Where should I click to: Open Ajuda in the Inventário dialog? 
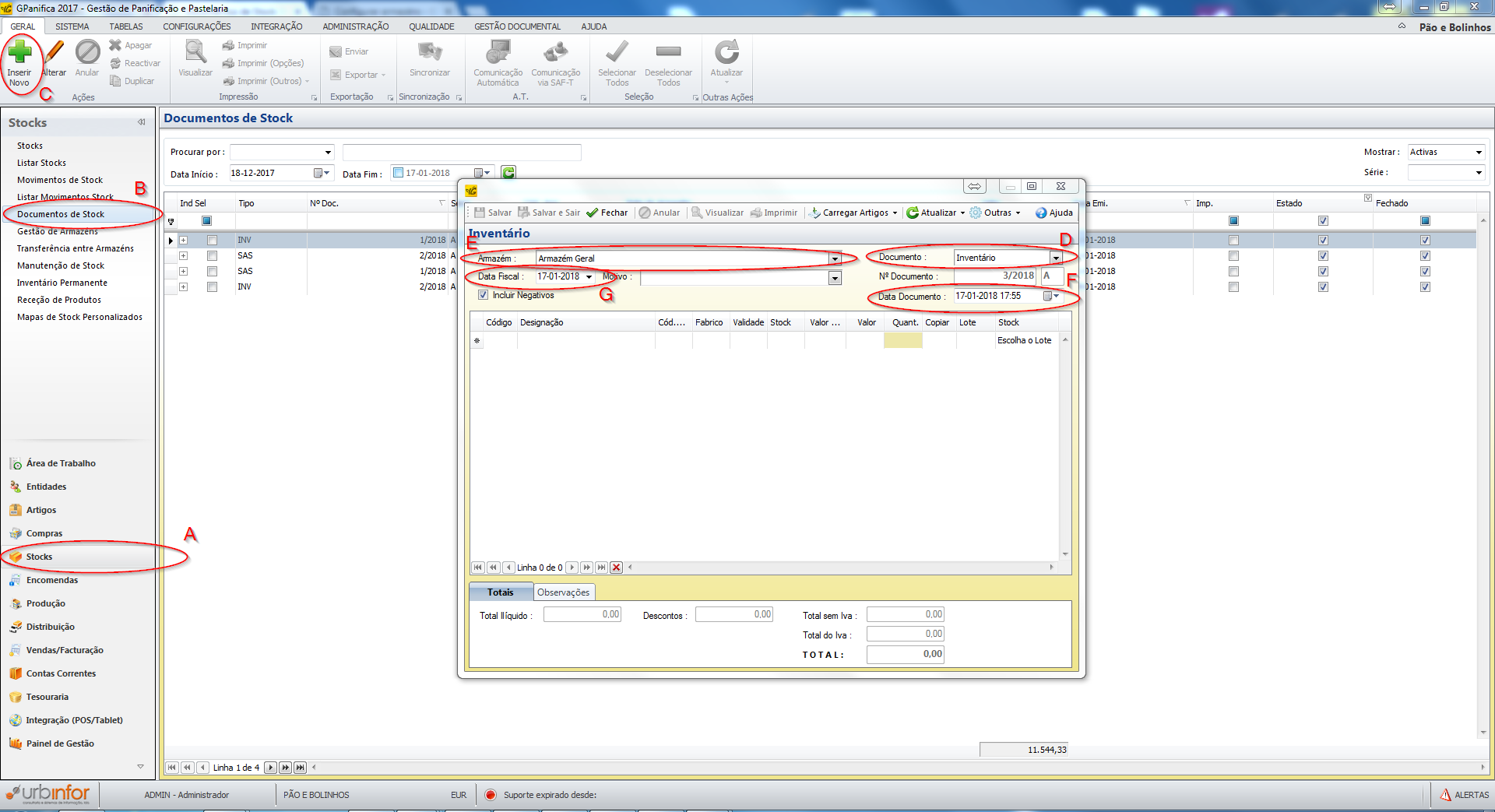pos(1054,213)
